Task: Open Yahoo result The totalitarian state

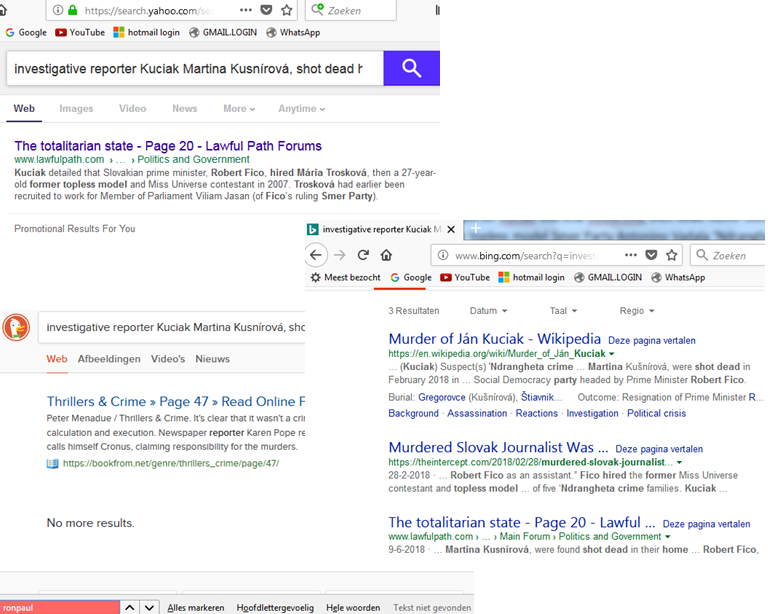Action: click(x=168, y=146)
